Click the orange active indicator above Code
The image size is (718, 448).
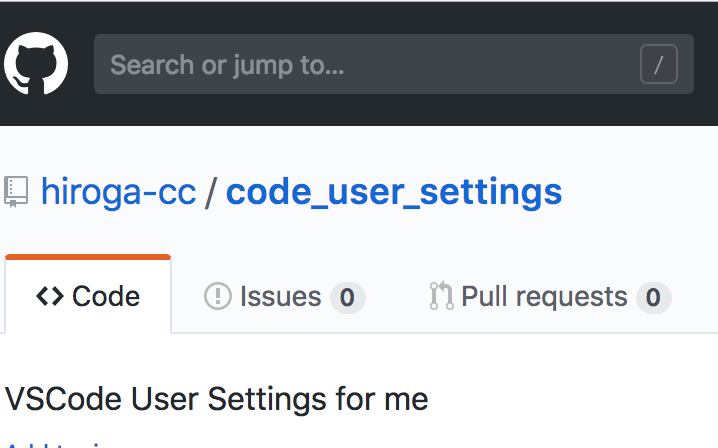click(88, 257)
